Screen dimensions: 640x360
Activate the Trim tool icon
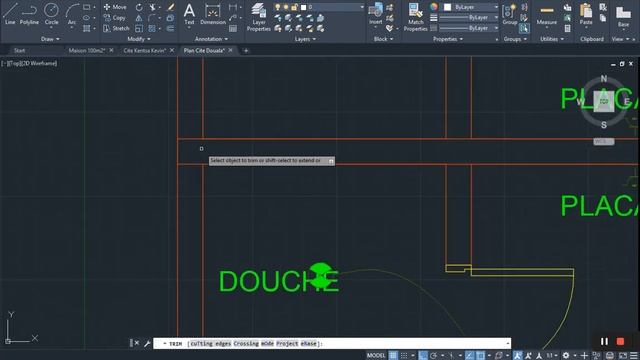(x=152, y=7)
